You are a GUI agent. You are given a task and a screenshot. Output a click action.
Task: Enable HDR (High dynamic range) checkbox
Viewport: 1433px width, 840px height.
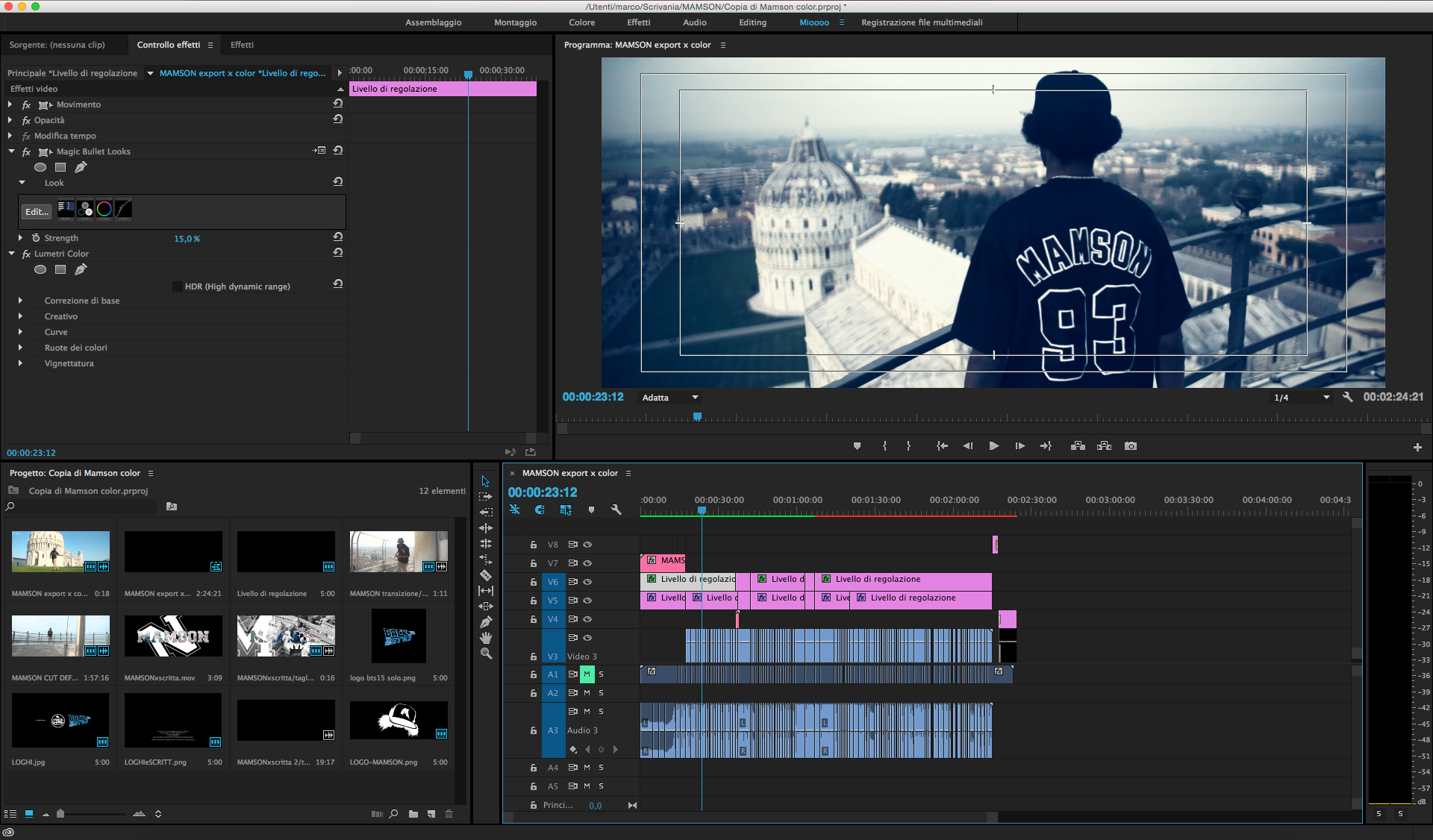point(177,286)
